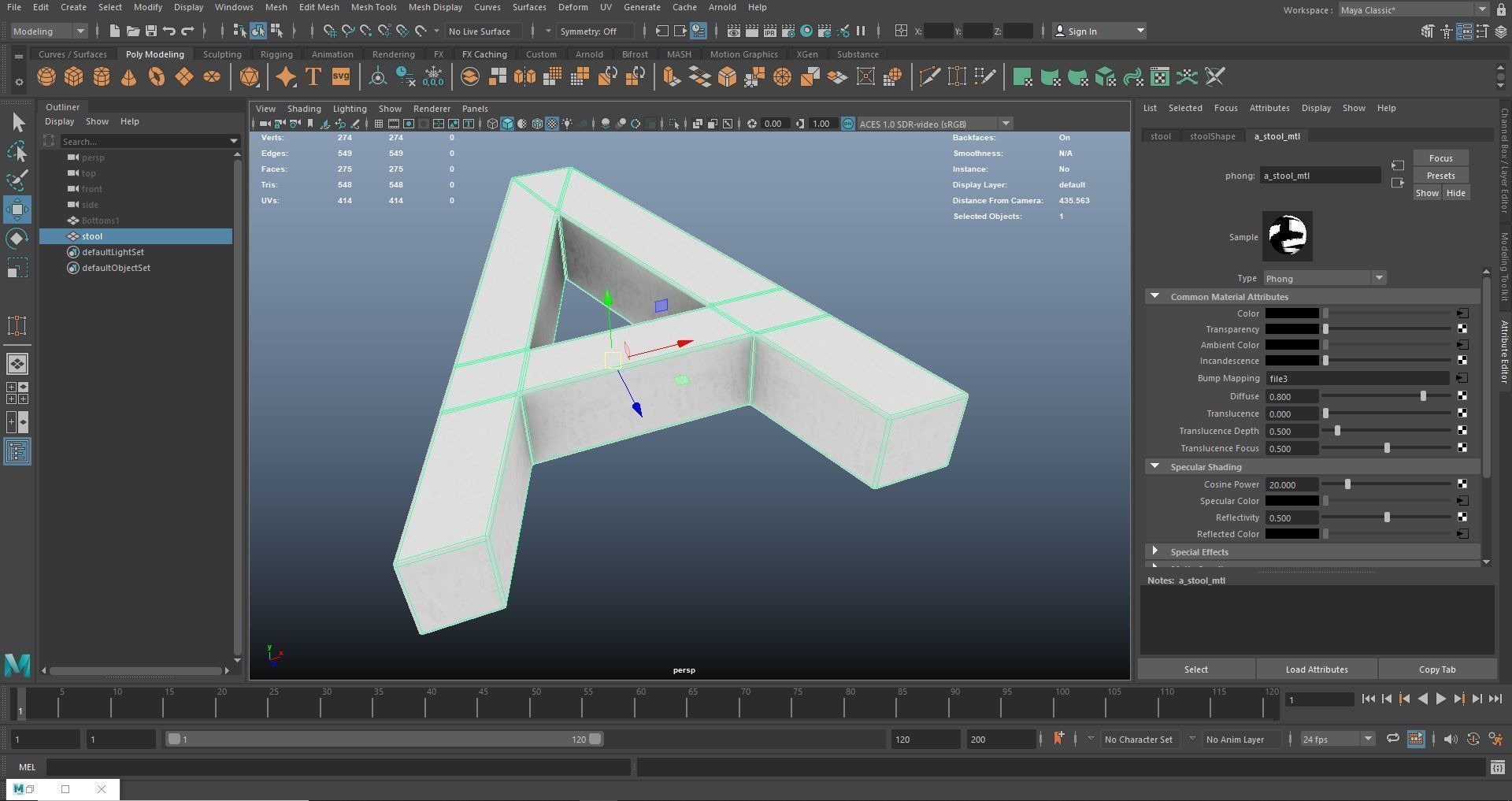This screenshot has width=1512, height=801.
Task: Click the polygon cube shelf icon
Action: click(x=74, y=77)
